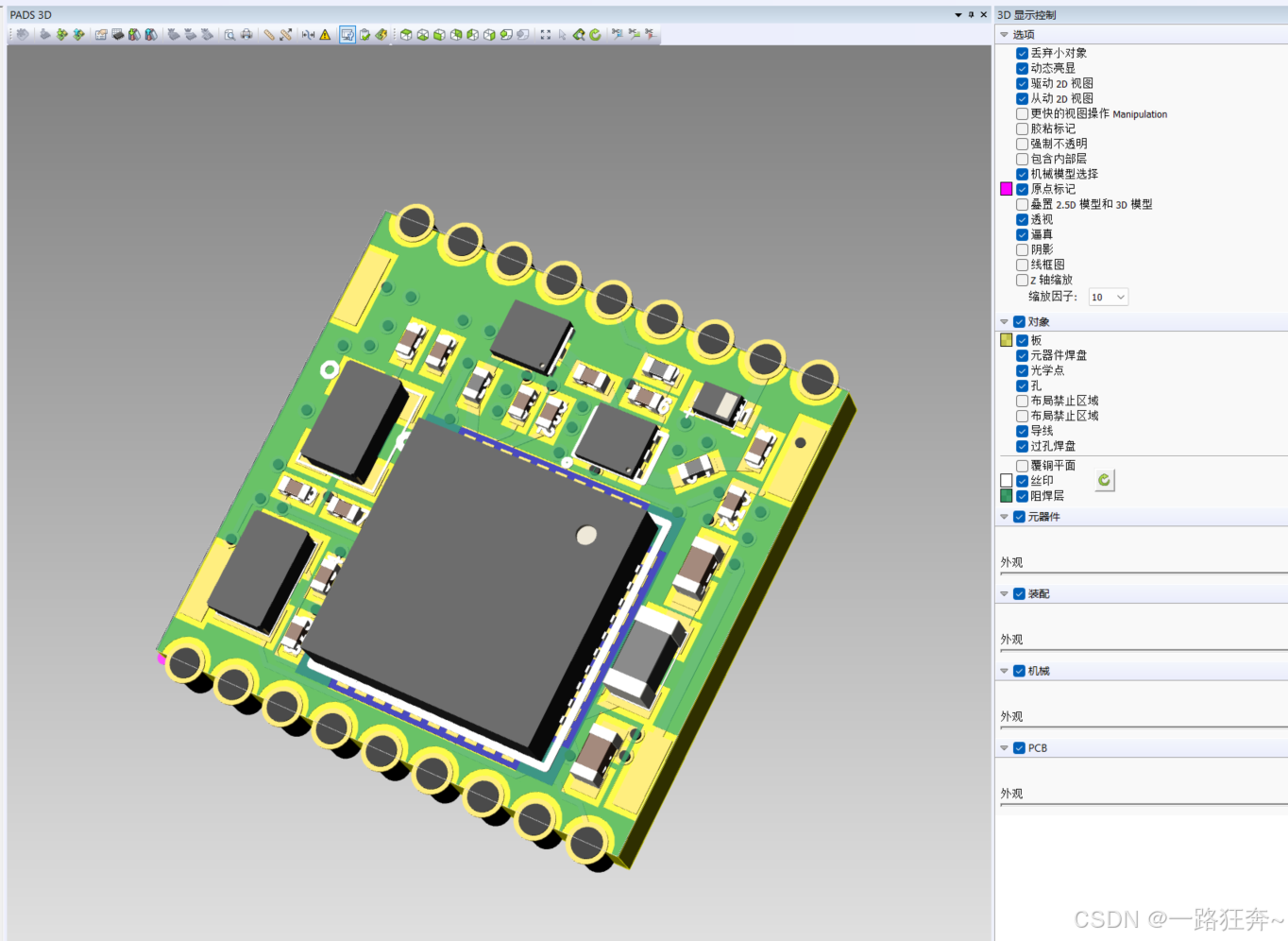Uncheck the 丢弃小对象 checkbox

(x=1022, y=53)
